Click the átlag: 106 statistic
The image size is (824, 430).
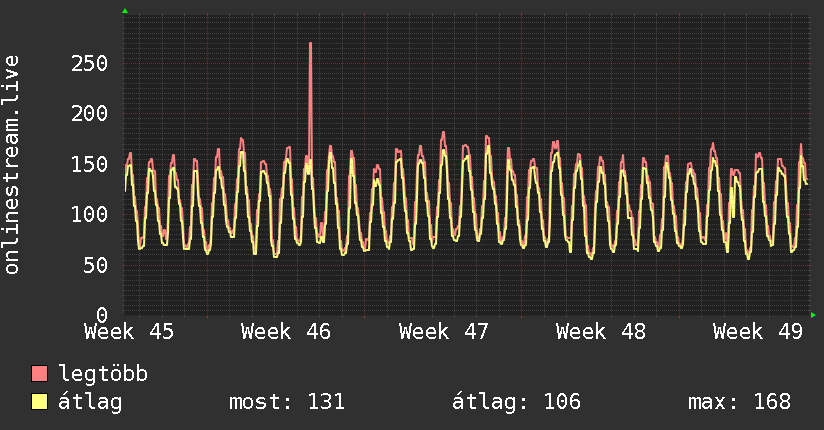[x=517, y=403]
